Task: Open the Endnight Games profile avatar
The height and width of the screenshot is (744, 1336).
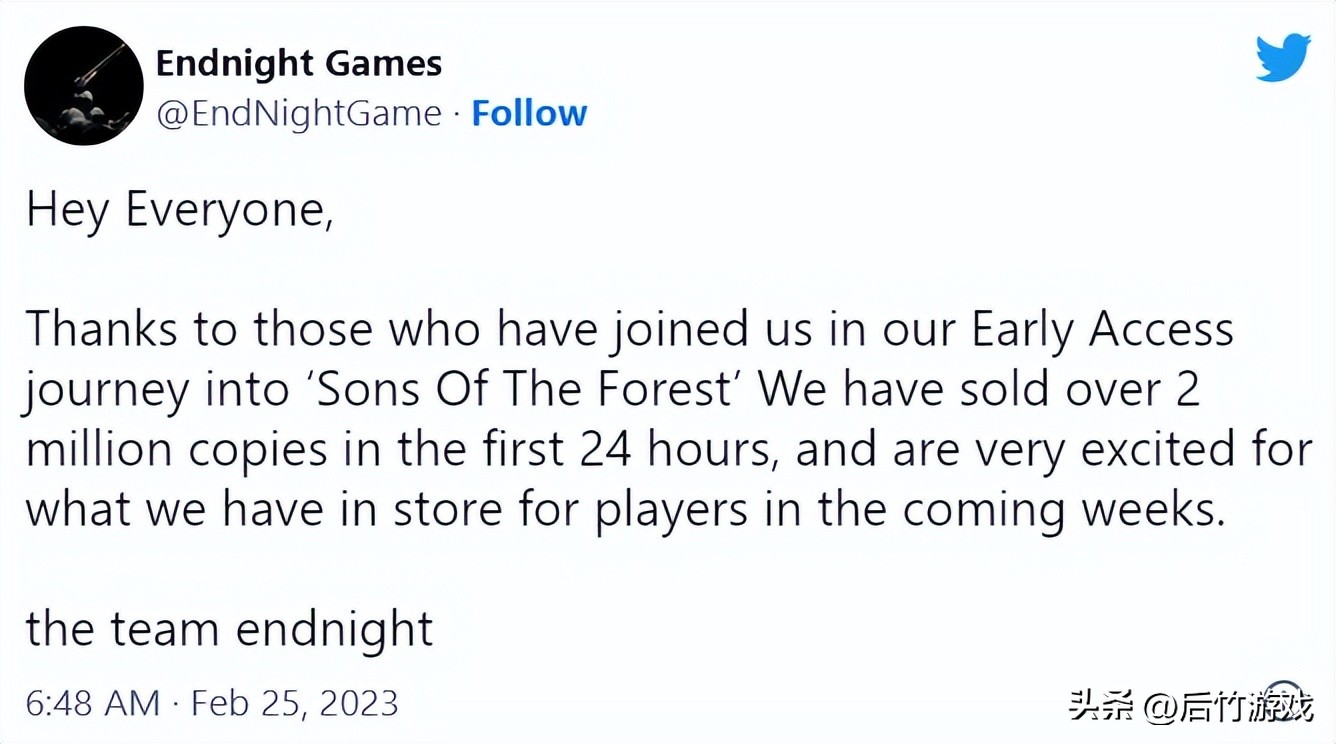Action: [84, 86]
